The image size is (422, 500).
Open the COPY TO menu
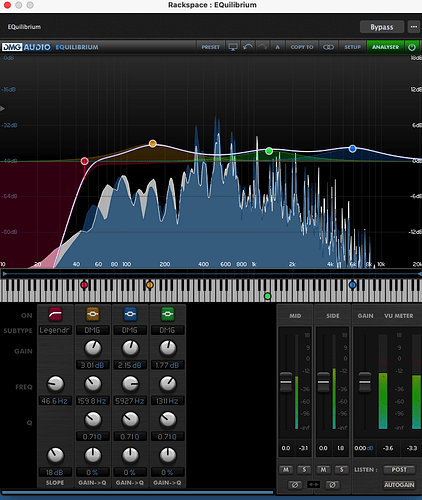[302, 47]
